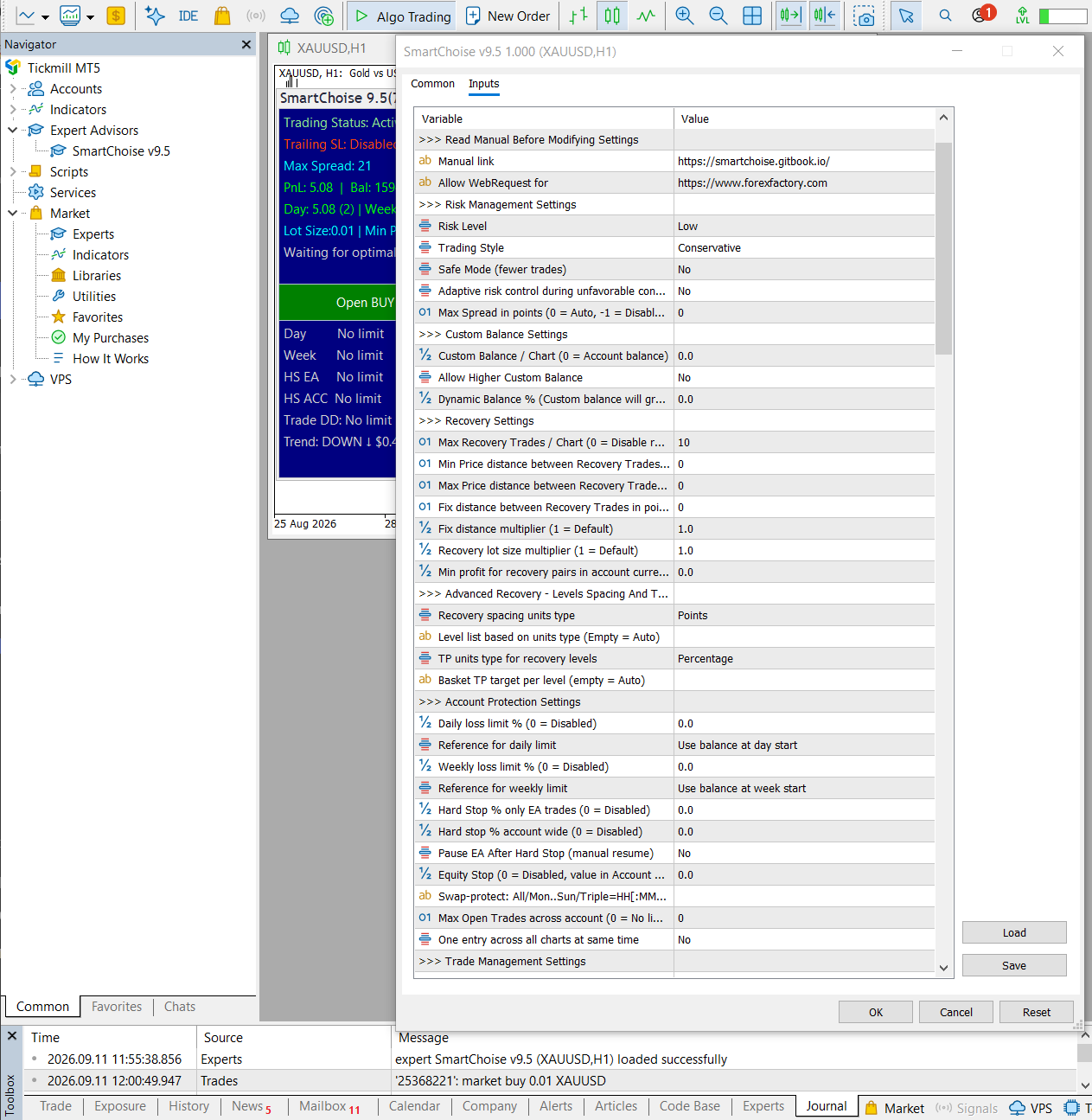Close the Navigator panel
The height and width of the screenshot is (1120, 1092).
[246, 44]
